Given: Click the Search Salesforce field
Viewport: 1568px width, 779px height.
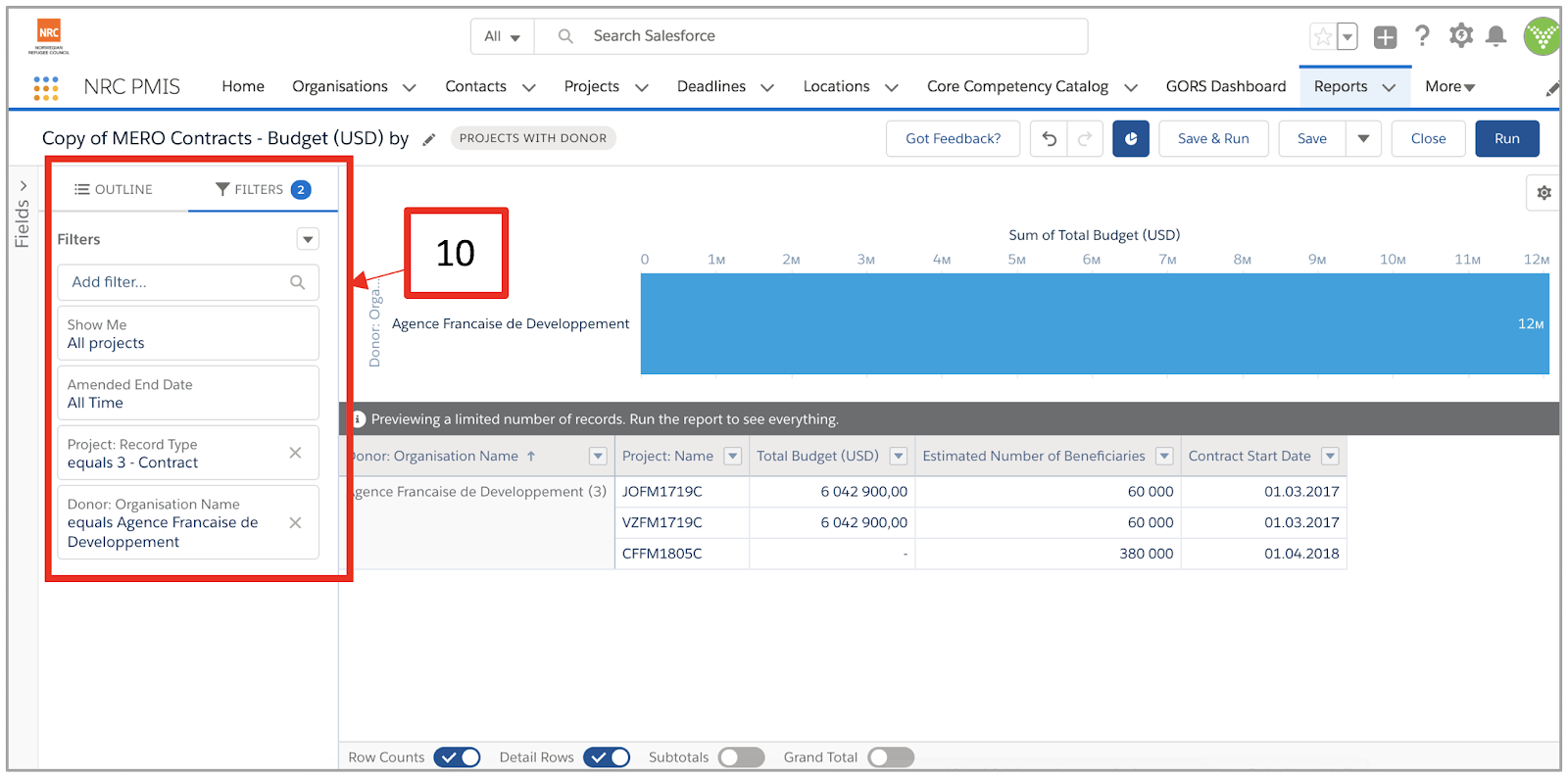Looking at the screenshot, I should coord(810,36).
